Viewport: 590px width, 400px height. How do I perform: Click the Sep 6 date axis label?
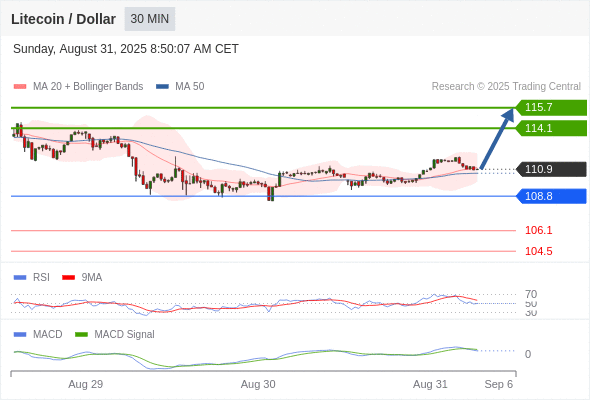(499, 384)
